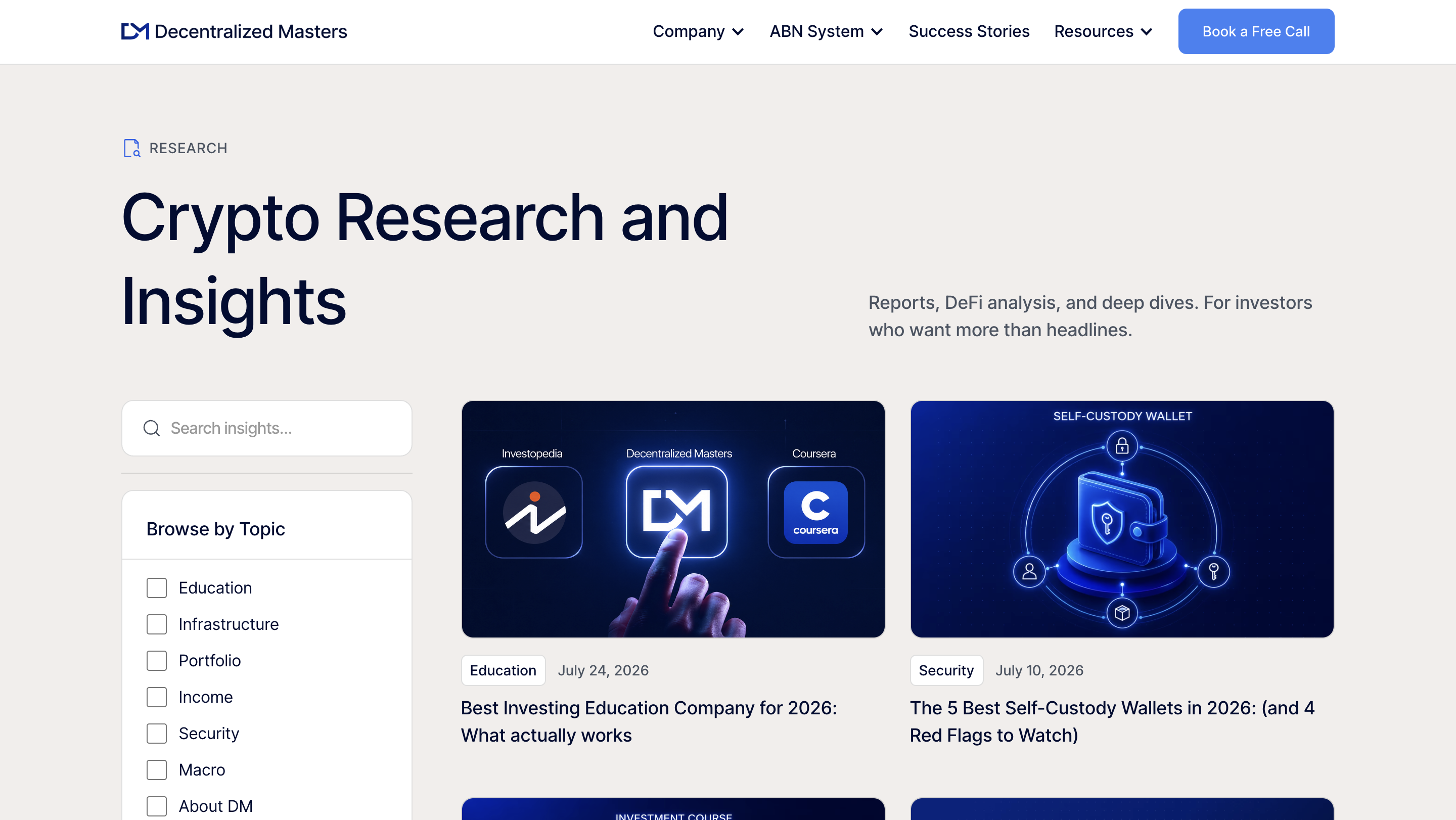
Task: Check the Income topic checkbox
Action: (x=157, y=697)
